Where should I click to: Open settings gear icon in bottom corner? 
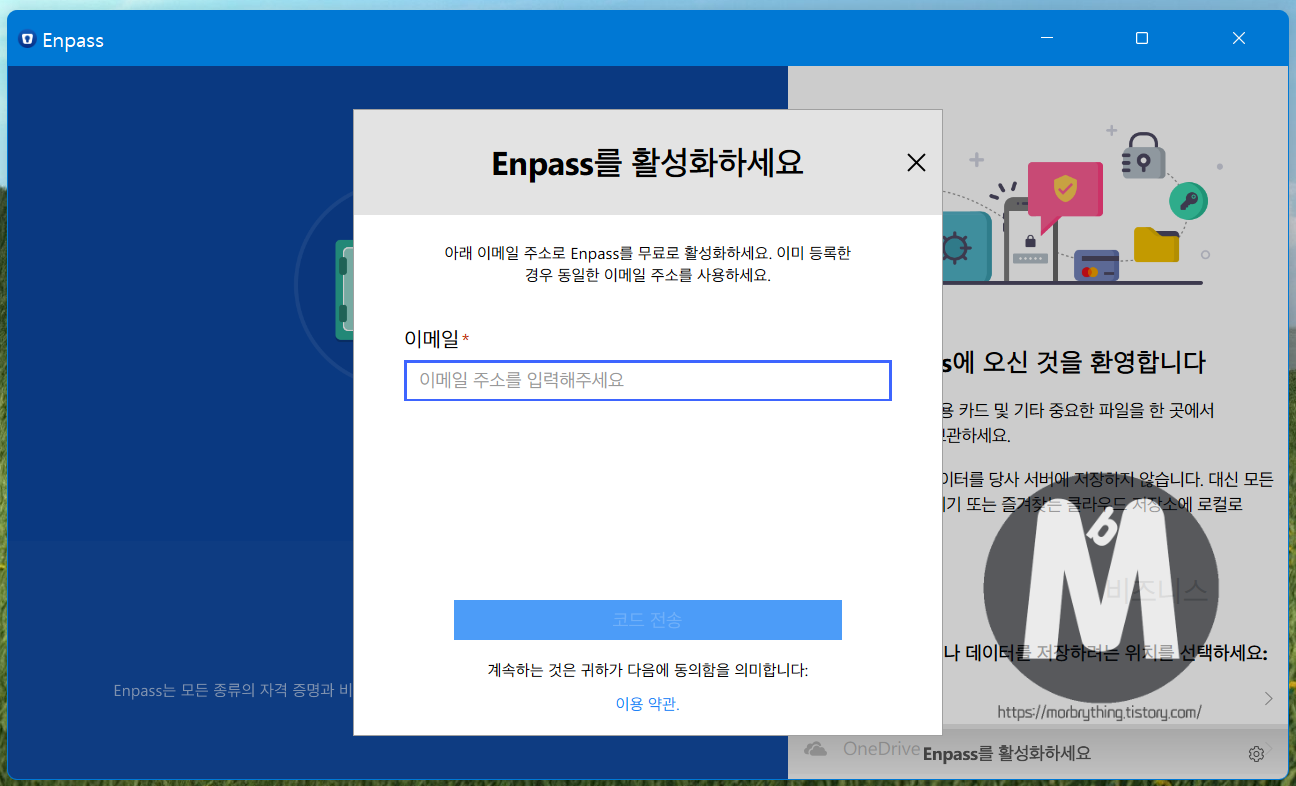pyautogui.click(x=1257, y=753)
